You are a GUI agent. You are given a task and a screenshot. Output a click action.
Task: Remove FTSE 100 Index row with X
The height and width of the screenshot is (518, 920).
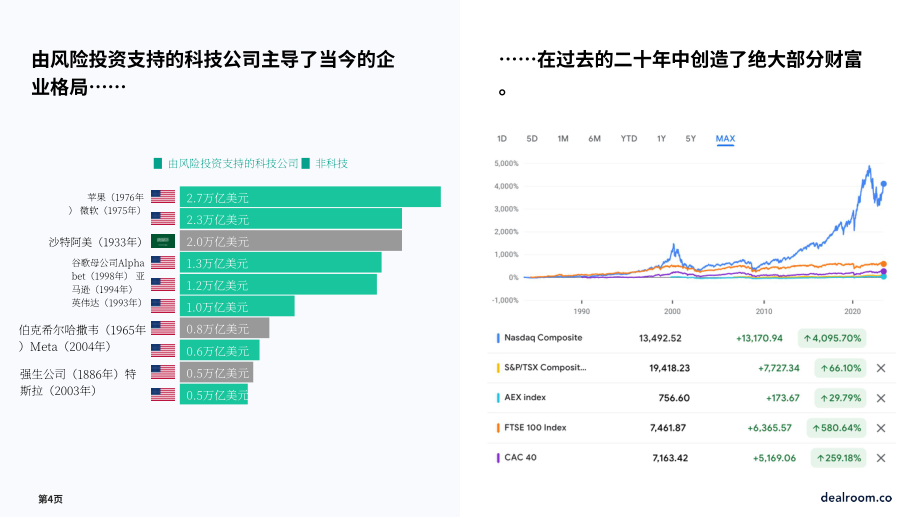(x=881, y=428)
